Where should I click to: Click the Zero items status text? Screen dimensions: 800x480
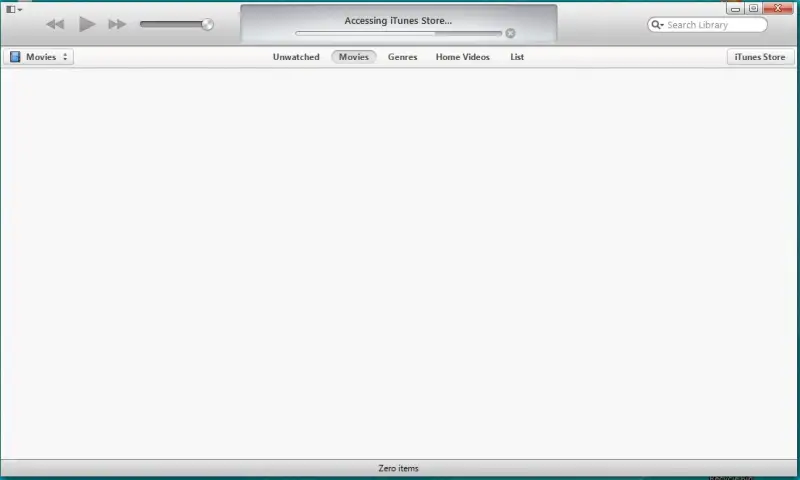tap(398, 468)
